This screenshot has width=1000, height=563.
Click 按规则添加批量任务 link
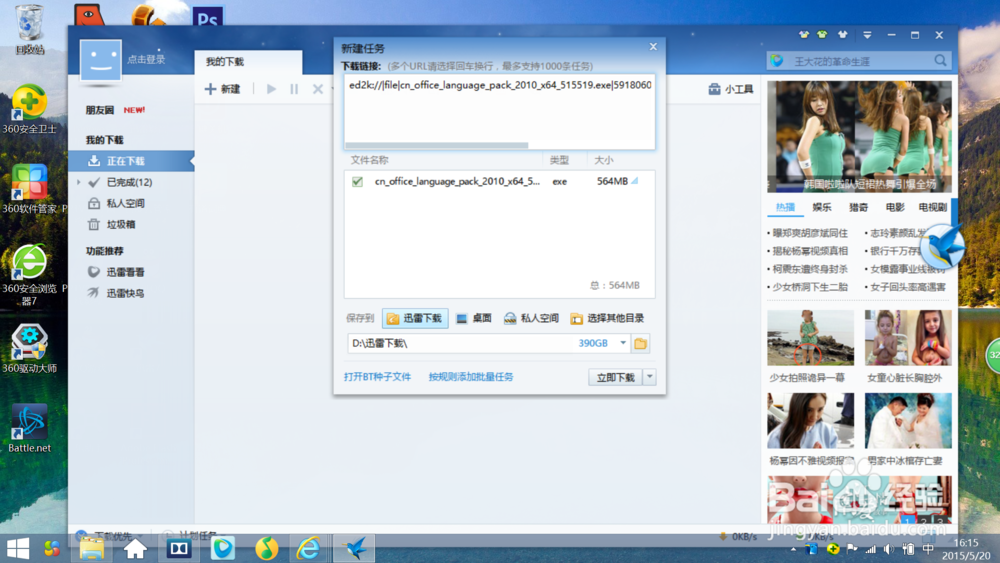[471, 377]
